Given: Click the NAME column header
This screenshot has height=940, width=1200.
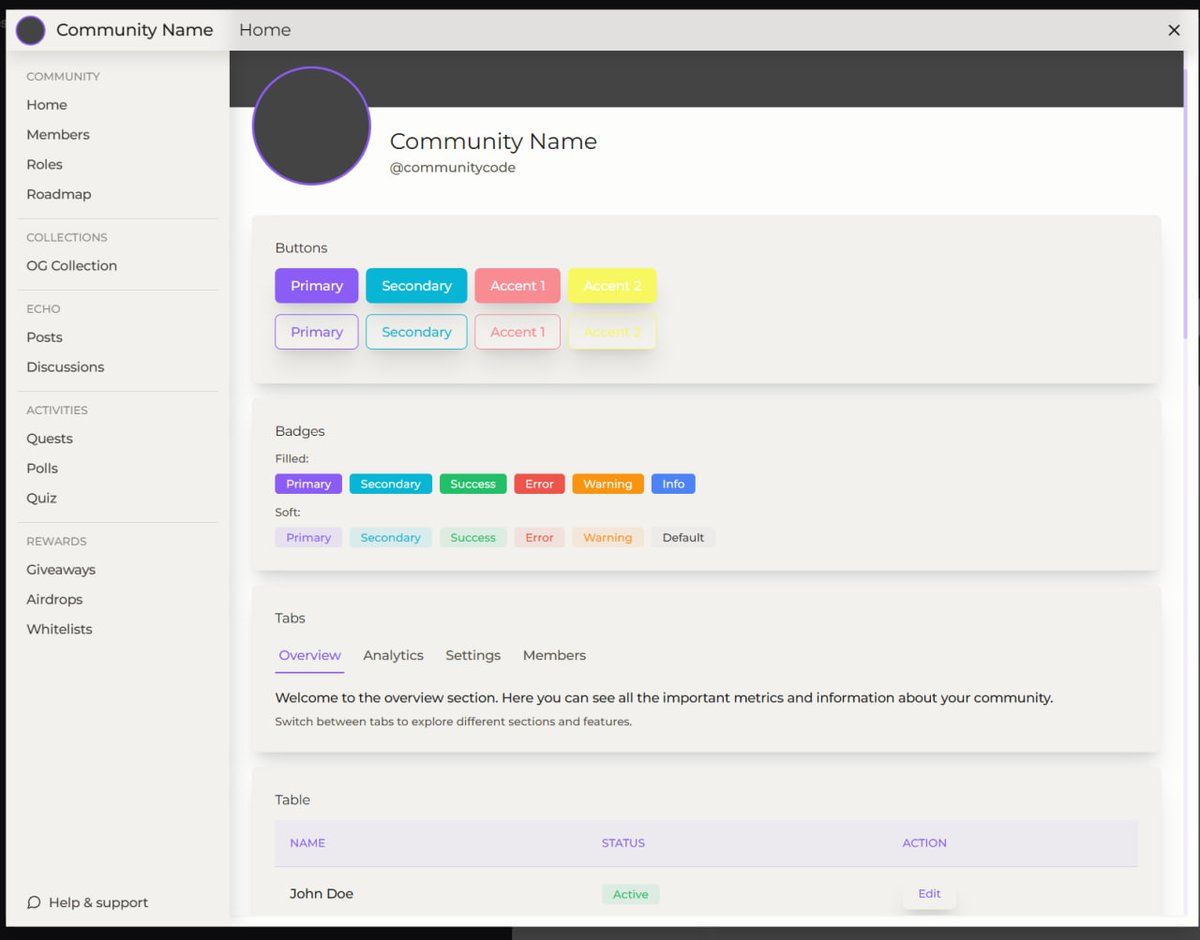Looking at the screenshot, I should click(308, 843).
